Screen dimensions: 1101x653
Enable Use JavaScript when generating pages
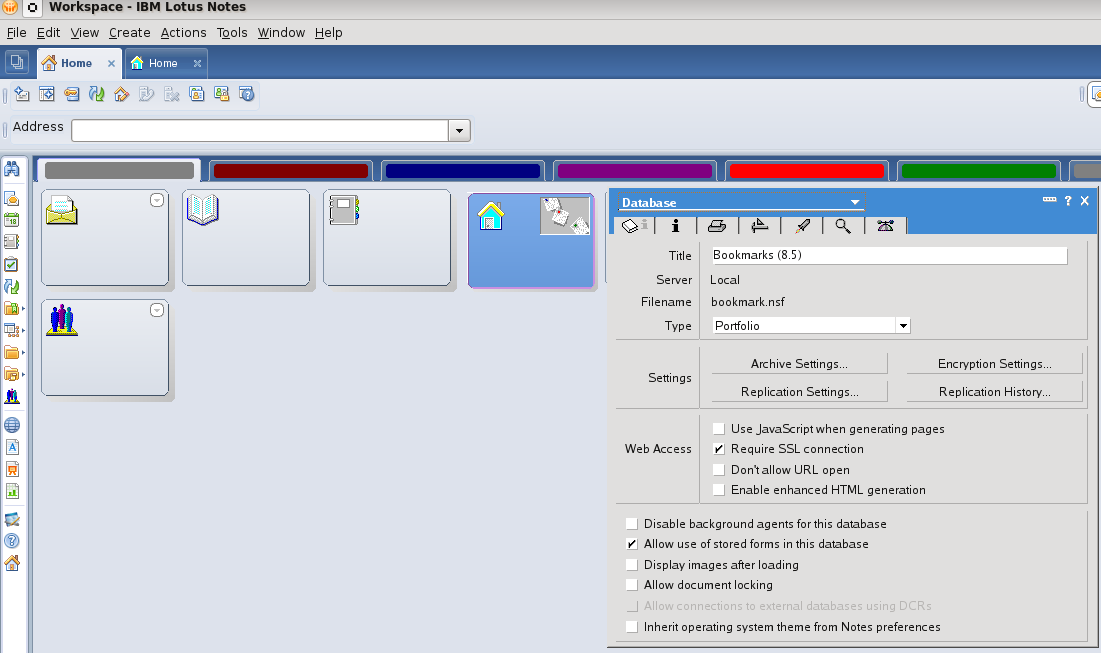pos(719,429)
